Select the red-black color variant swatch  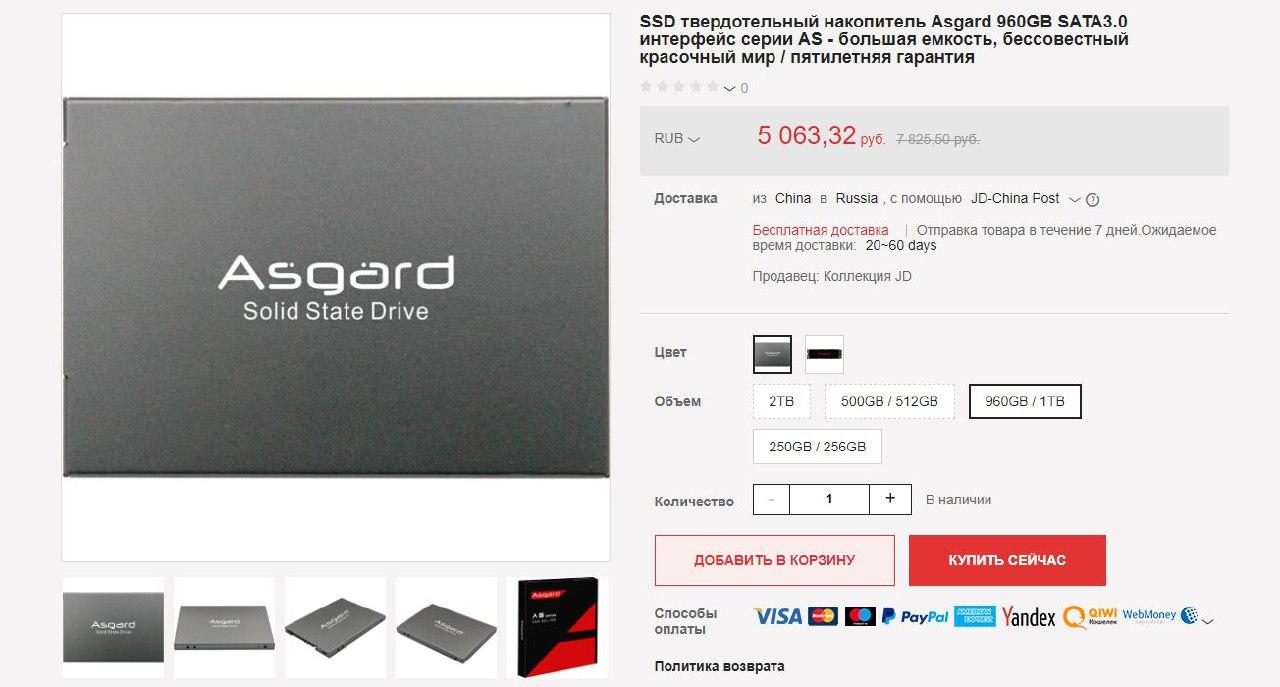point(824,354)
